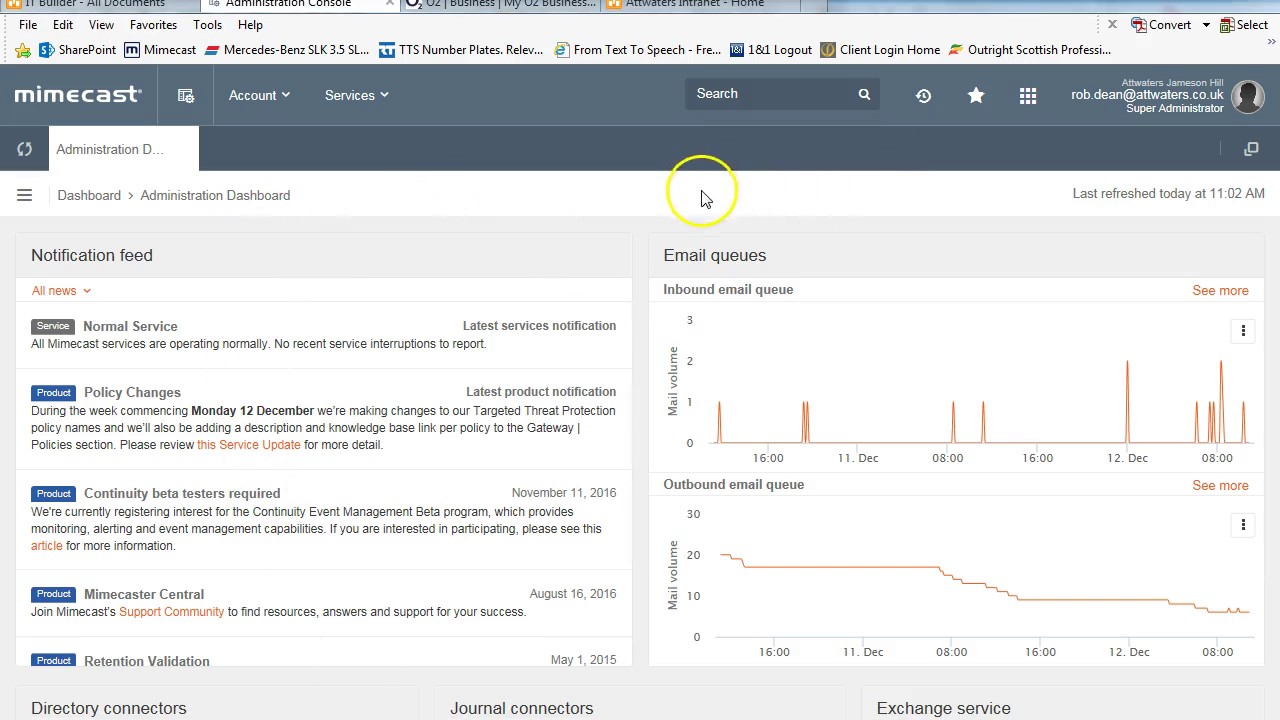Screen dimensions: 1280x720
Task: Open the hamburger side menu
Action: pos(24,195)
